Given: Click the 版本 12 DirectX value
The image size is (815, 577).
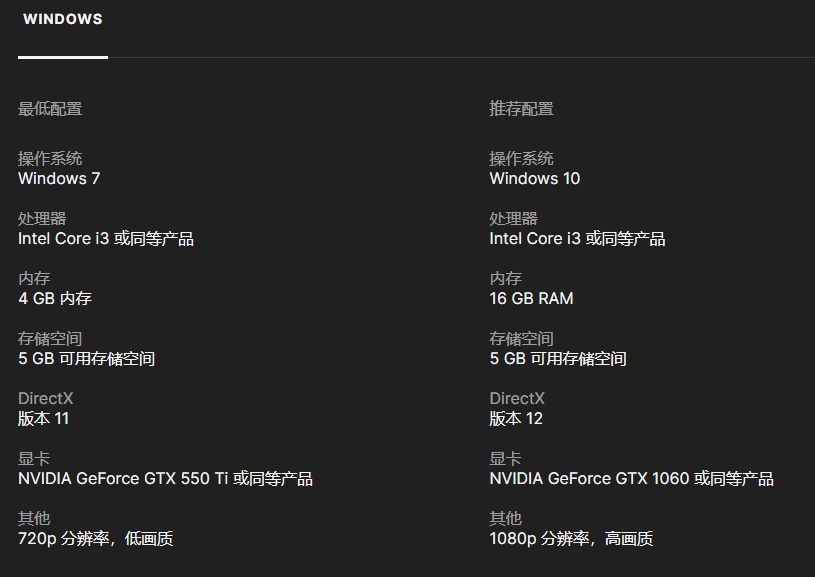Looking at the screenshot, I should 516,418.
